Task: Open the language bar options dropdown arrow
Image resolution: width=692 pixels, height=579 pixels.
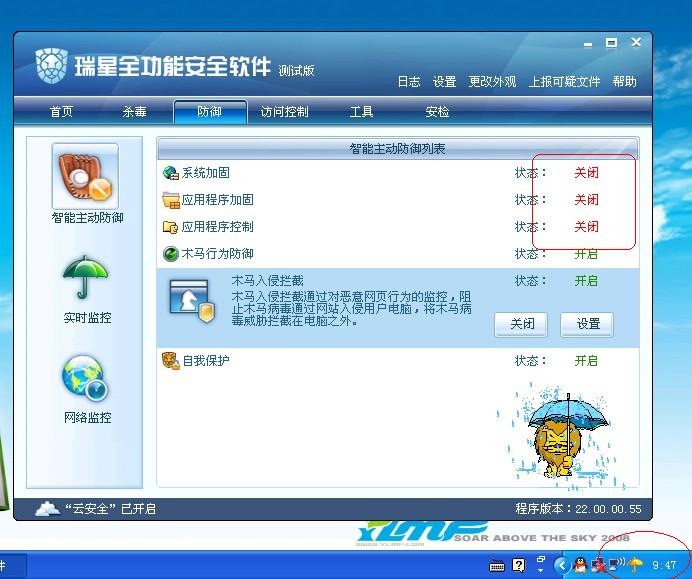Action: click(541, 570)
